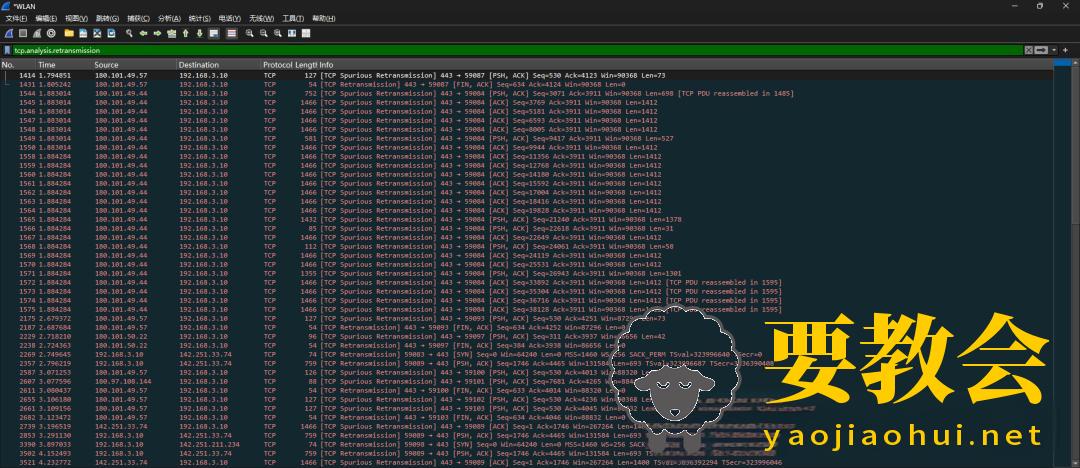Reset text zoom to normal size

pyautogui.click(x=278, y=33)
